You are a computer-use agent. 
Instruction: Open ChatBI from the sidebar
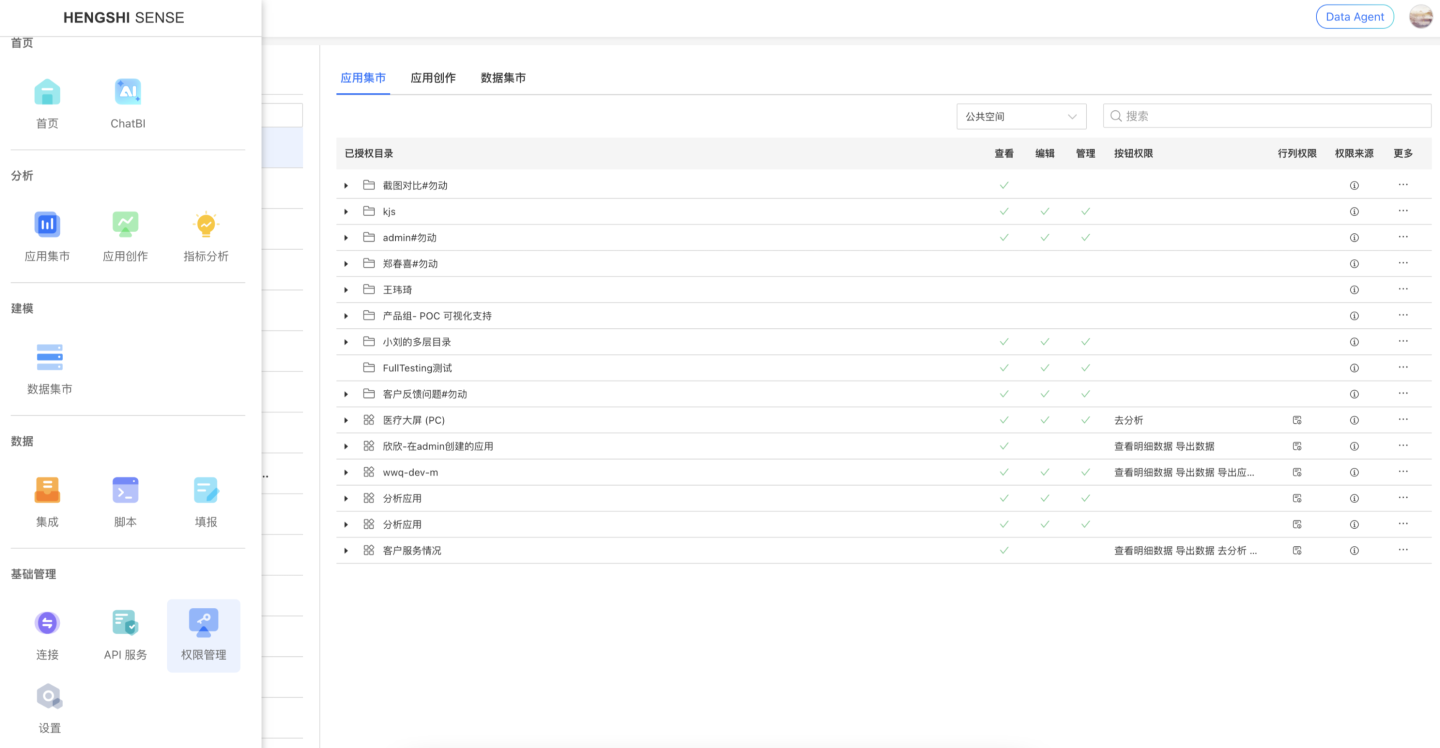click(x=127, y=93)
